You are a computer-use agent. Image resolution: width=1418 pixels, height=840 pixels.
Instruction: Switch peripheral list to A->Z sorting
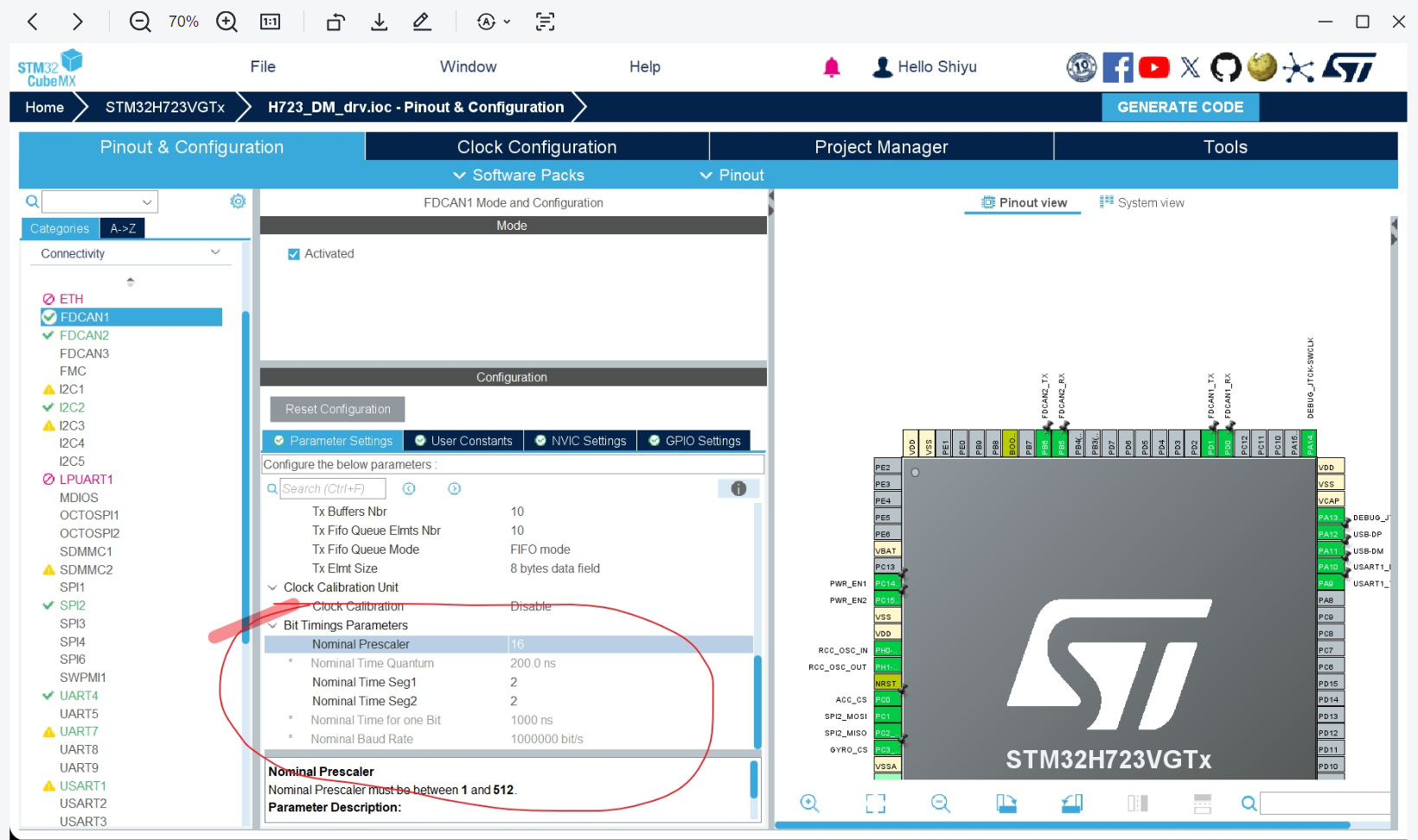pyautogui.click(x=123, y=228)
